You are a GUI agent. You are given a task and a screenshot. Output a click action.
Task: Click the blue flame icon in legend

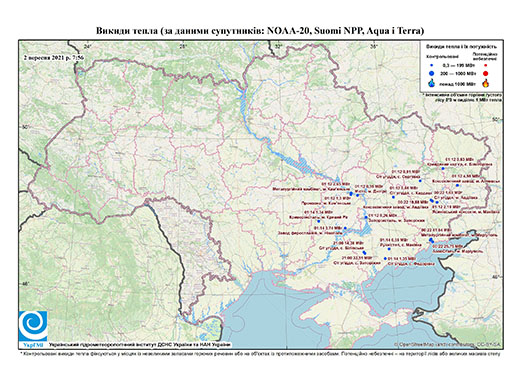(x=432, y=83)
